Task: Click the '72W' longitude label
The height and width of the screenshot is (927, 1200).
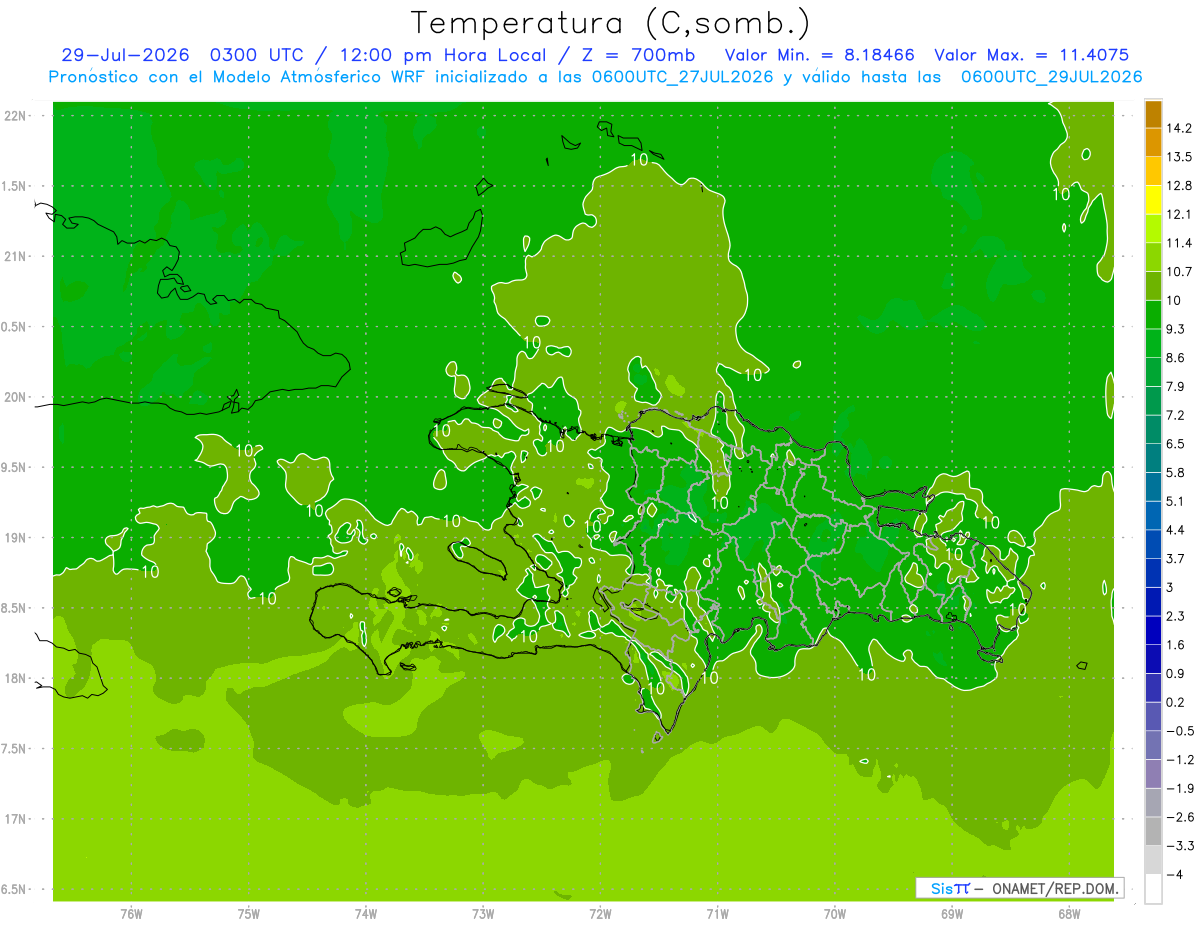Action: click(600, 913)
